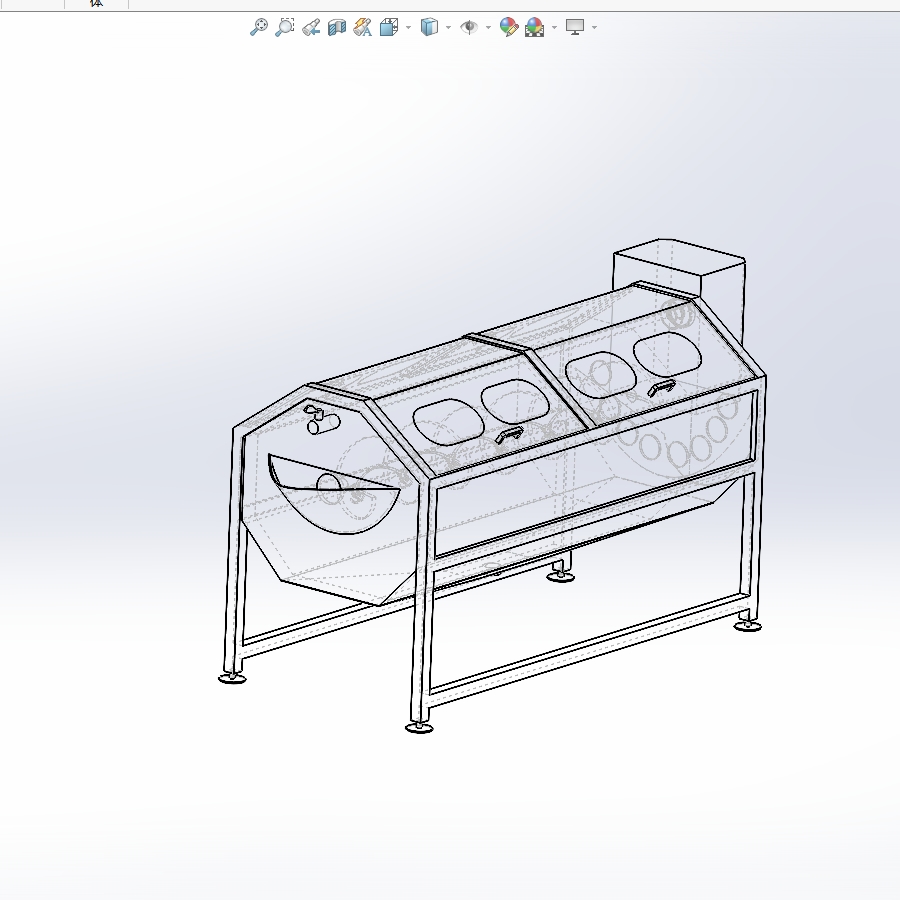Expand the Hide/Show Items dropdown arrow
Screen dimensions: 900x900
pos(488,28)
